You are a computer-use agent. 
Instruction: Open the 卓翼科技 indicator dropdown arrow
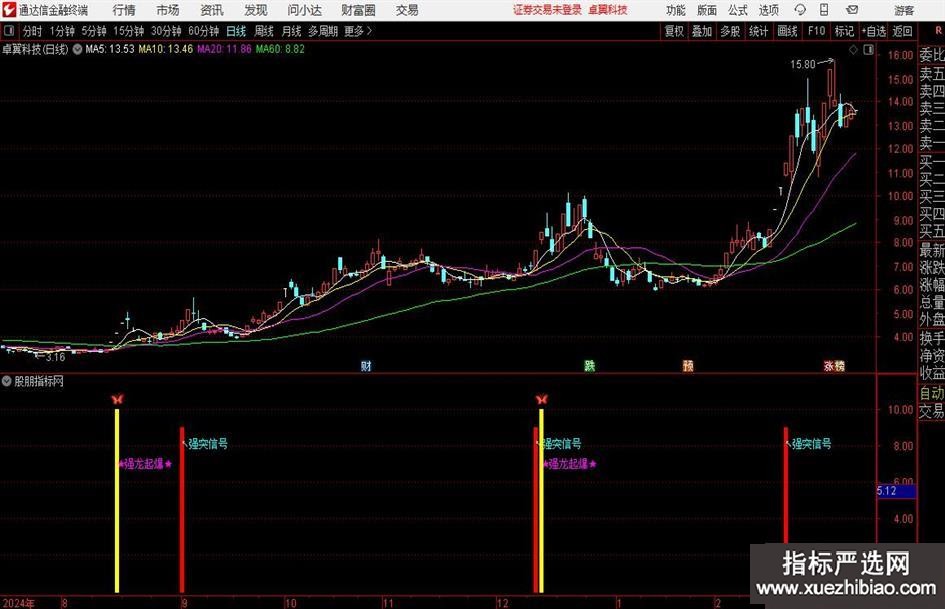click(x=77, y=49)
